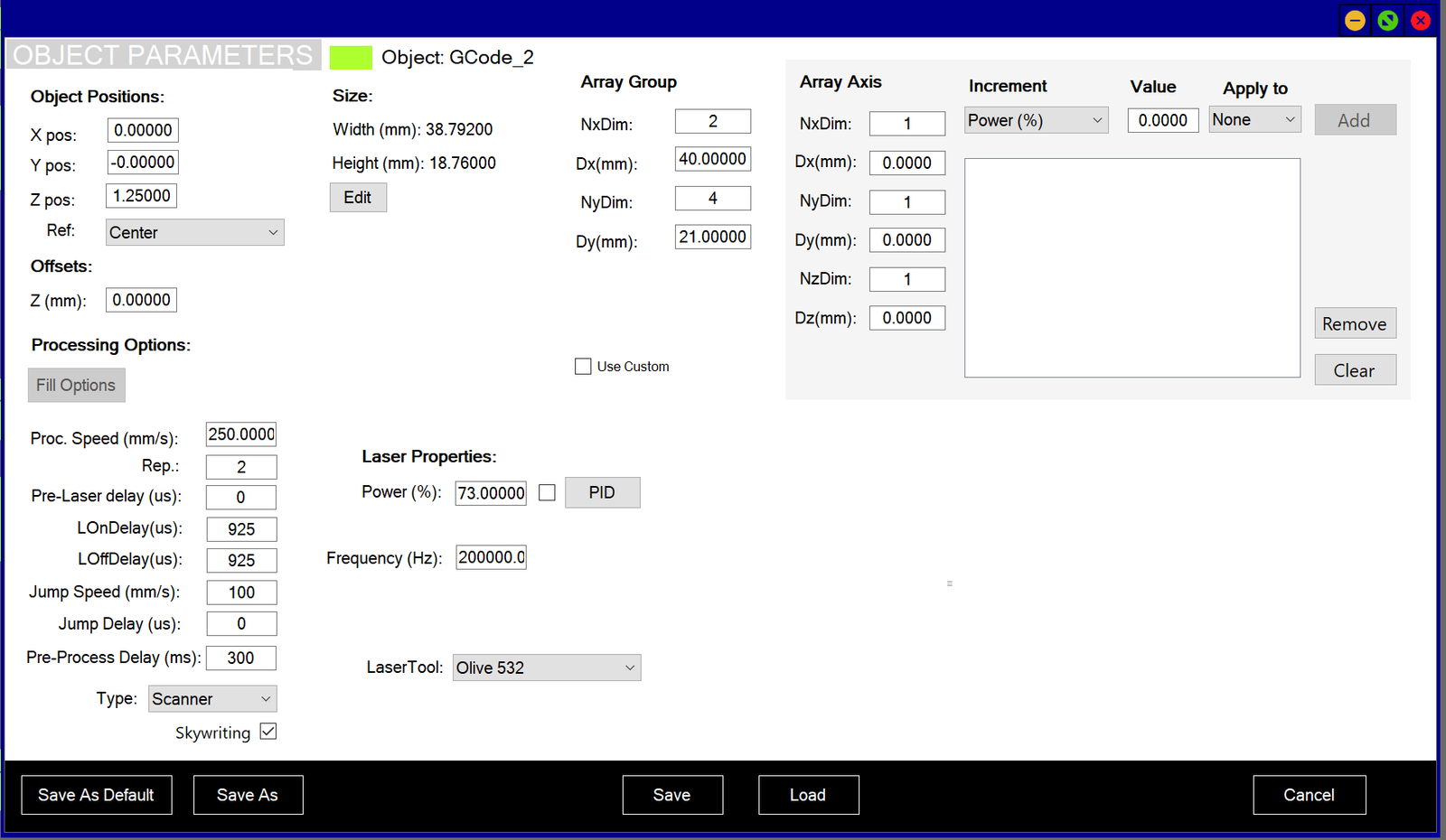Click the Array Group NxDim field
The image size is (1446, 840).
[x=713, y=121]
